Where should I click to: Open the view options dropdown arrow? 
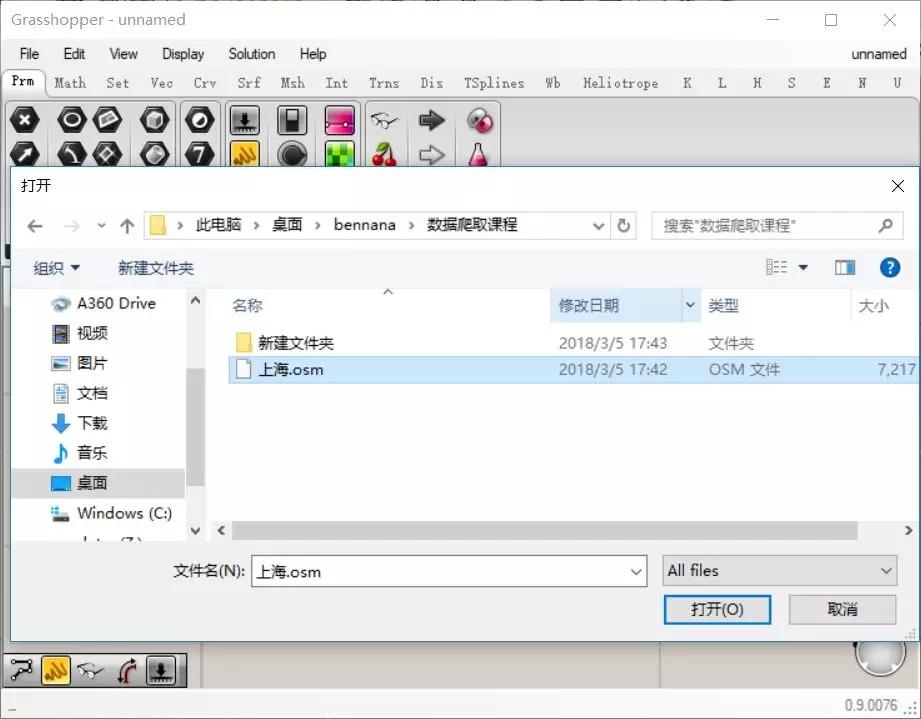click(x=803, y=268)
